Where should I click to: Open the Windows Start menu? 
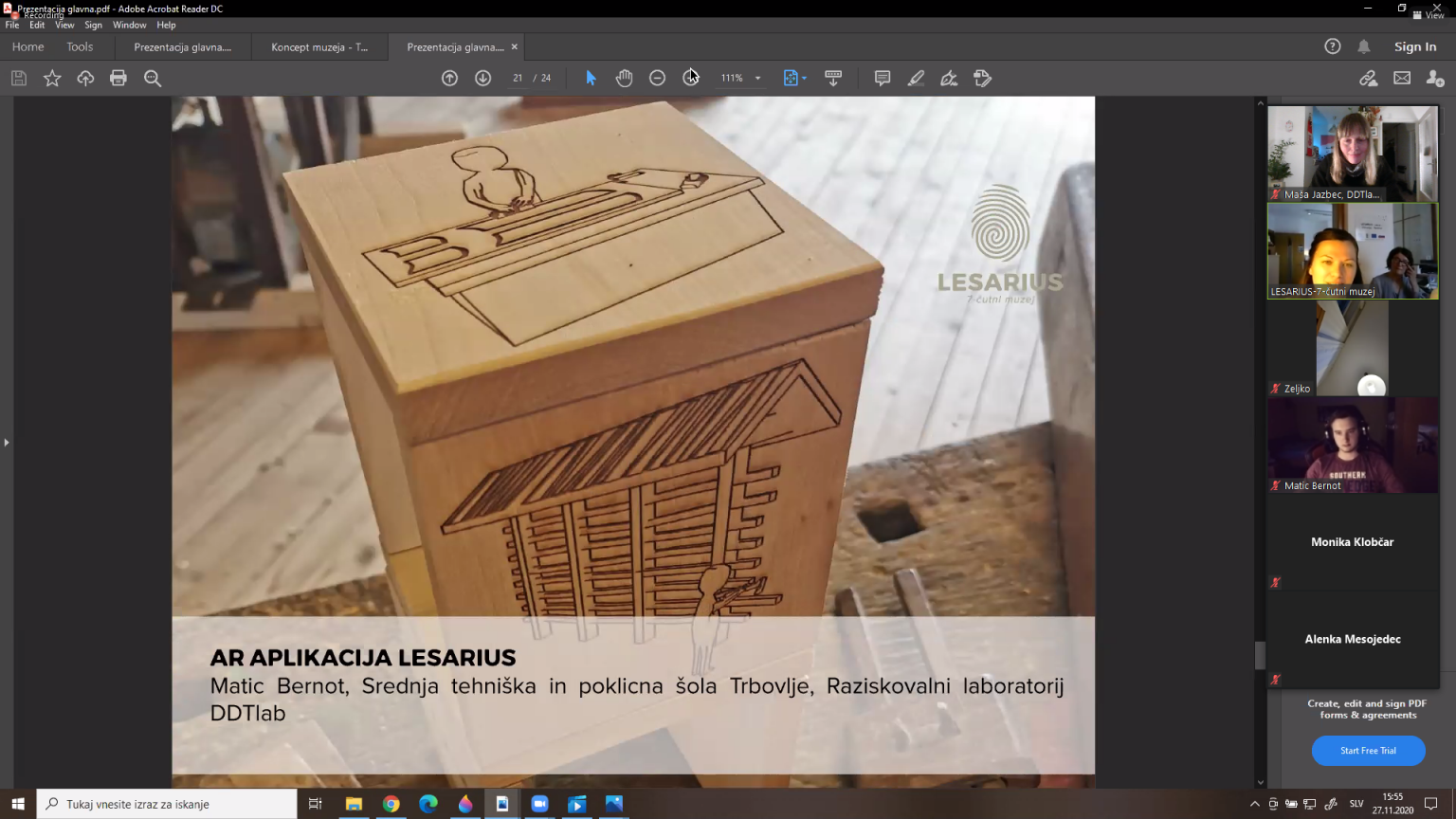18,804
